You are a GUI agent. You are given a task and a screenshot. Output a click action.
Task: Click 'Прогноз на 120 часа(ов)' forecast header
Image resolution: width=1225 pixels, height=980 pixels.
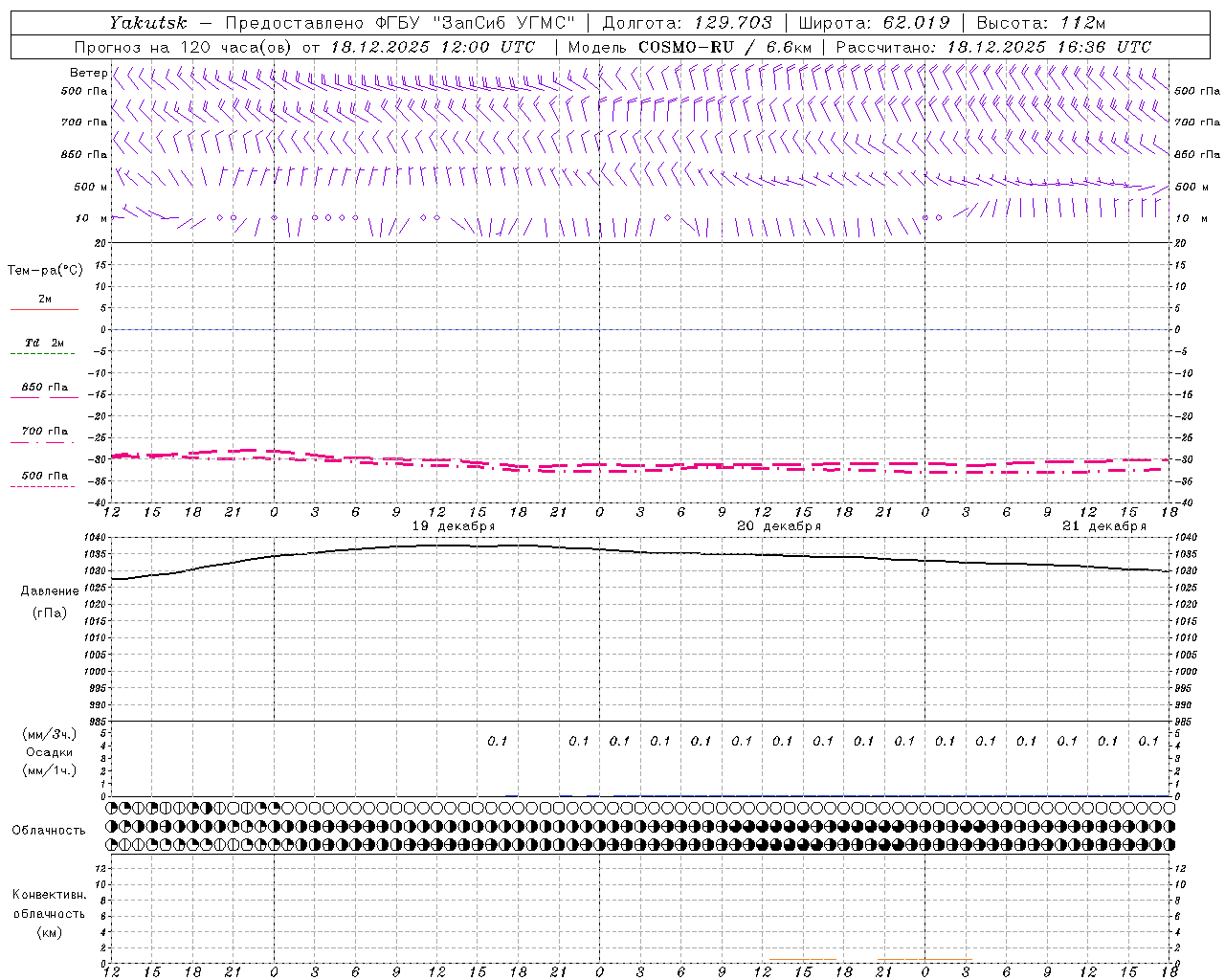coord(185,47)
